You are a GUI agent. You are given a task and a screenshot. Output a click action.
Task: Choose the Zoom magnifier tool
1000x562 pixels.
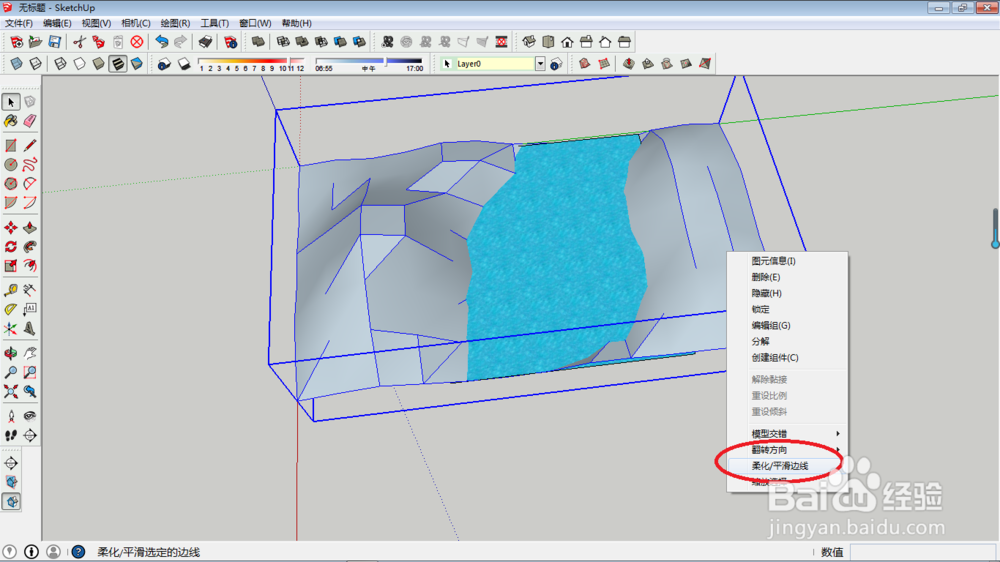point(11,373)
